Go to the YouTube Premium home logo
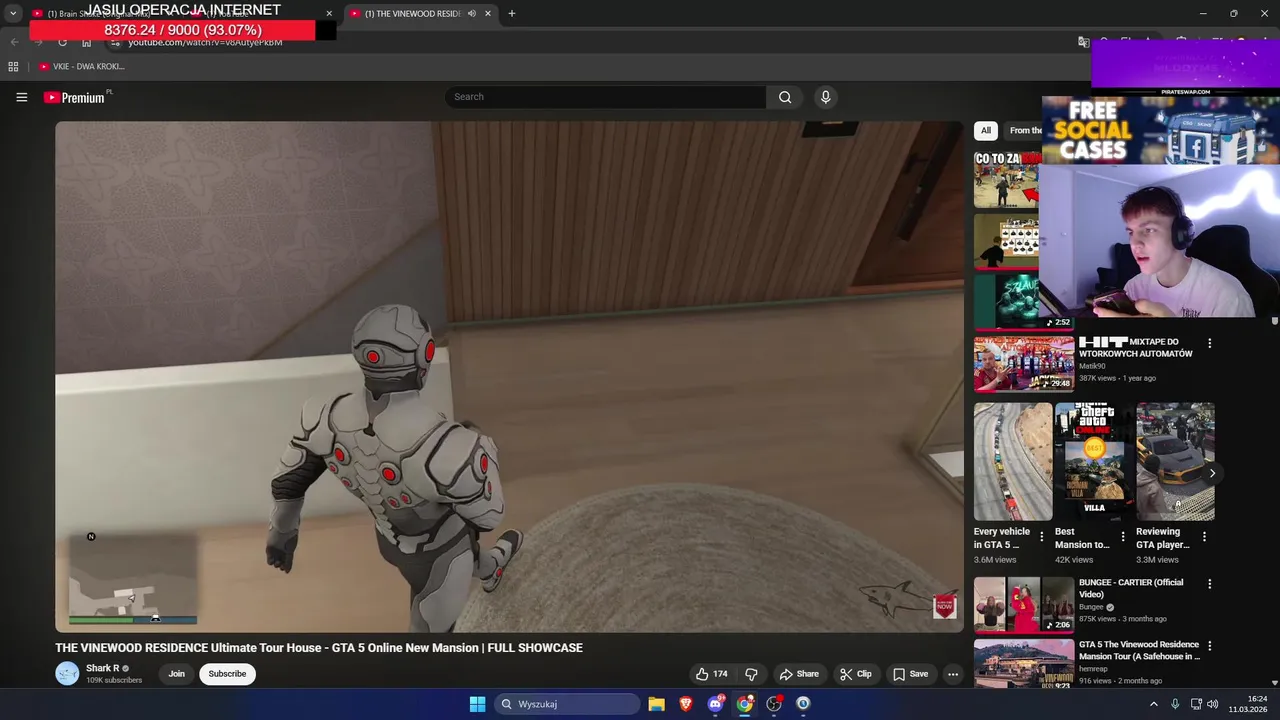Image resolution: width=1280 pixels, height=720 pixels. (74, 97)
